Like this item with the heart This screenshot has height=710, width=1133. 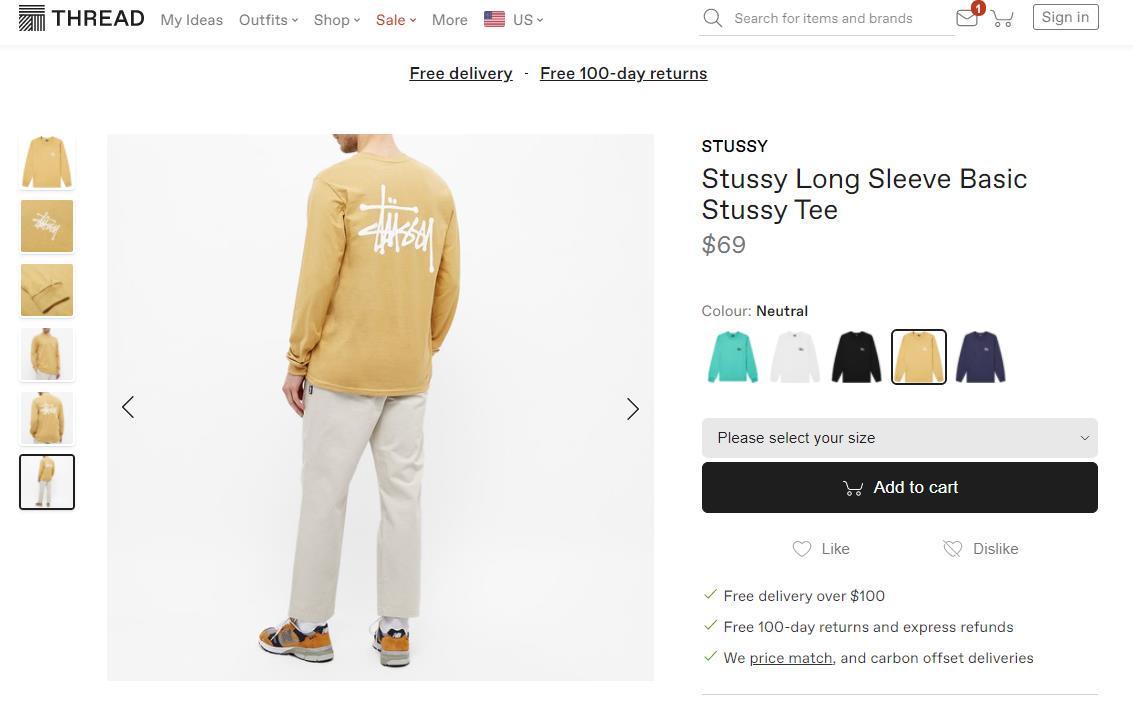pyautogui.click(x=802, y=548)
